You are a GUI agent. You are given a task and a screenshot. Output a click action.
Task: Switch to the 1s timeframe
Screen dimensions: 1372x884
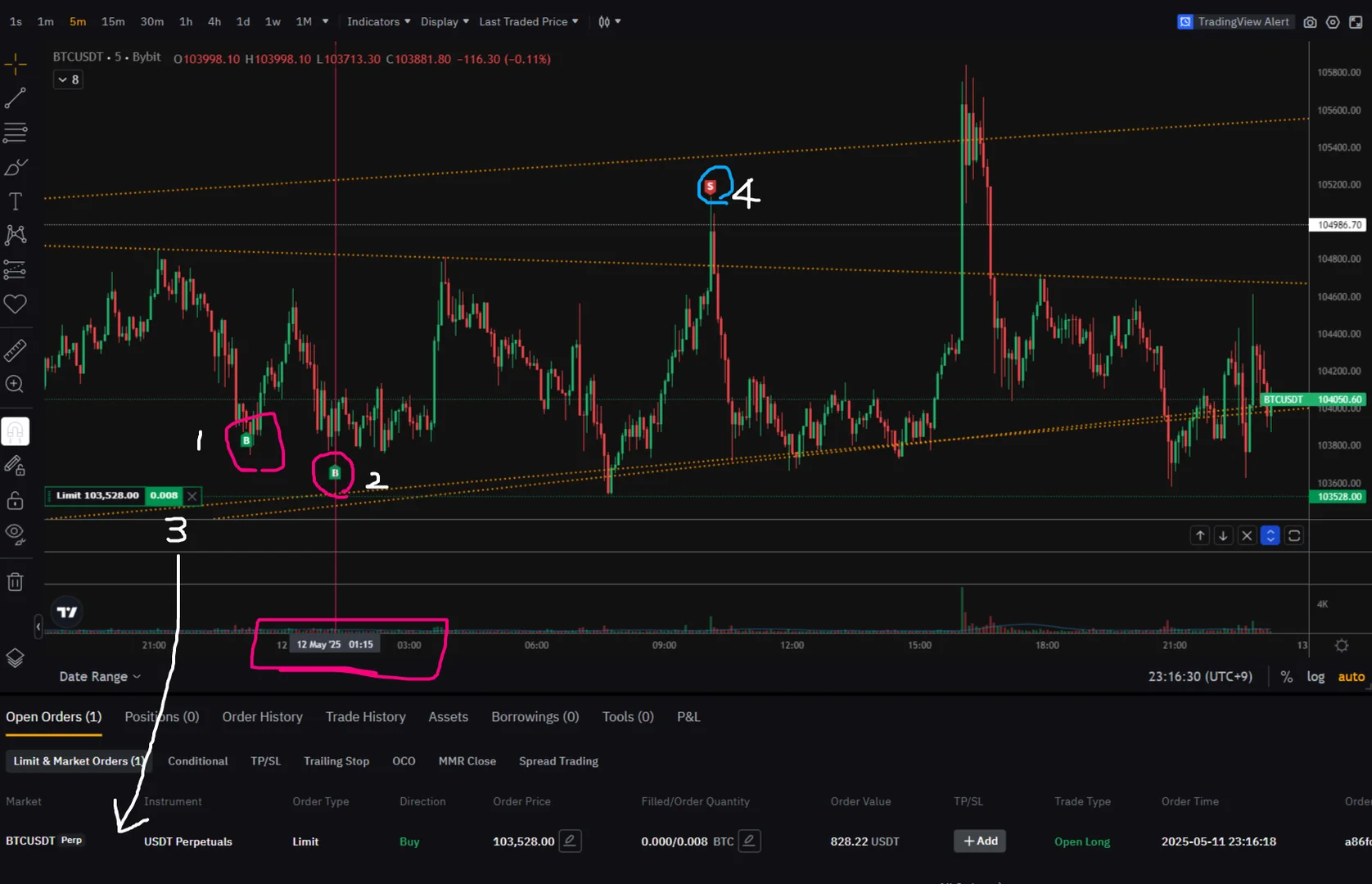tap(16, 22)
